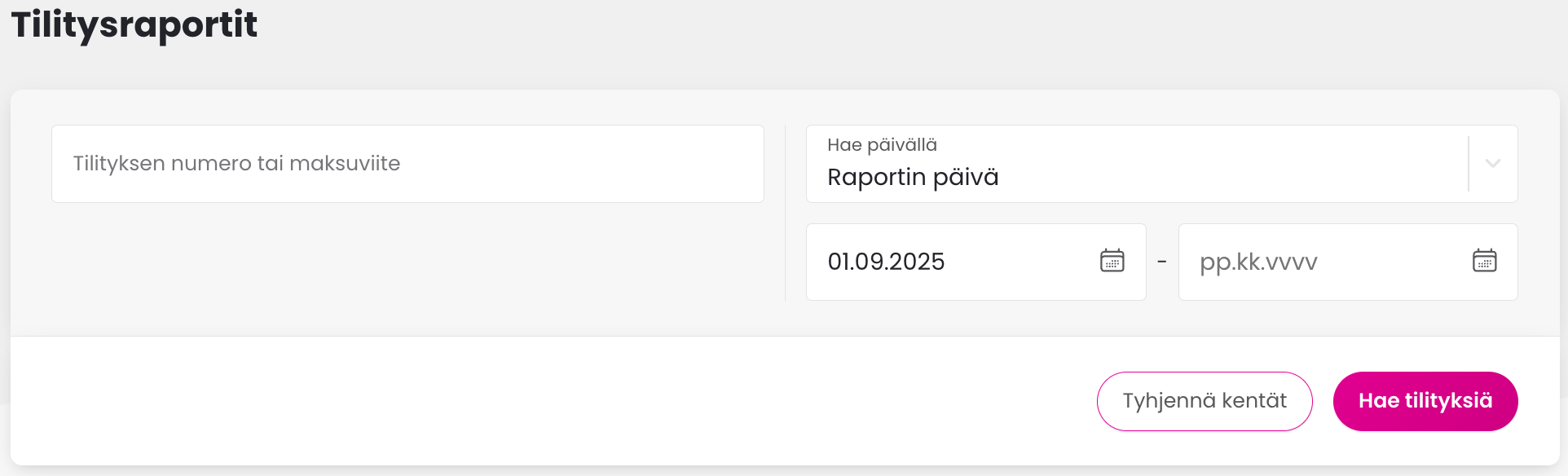The image size is (1568, 476).
Task: Run the settlement search with Hae tilityksiä
Action: [1425, 401]
